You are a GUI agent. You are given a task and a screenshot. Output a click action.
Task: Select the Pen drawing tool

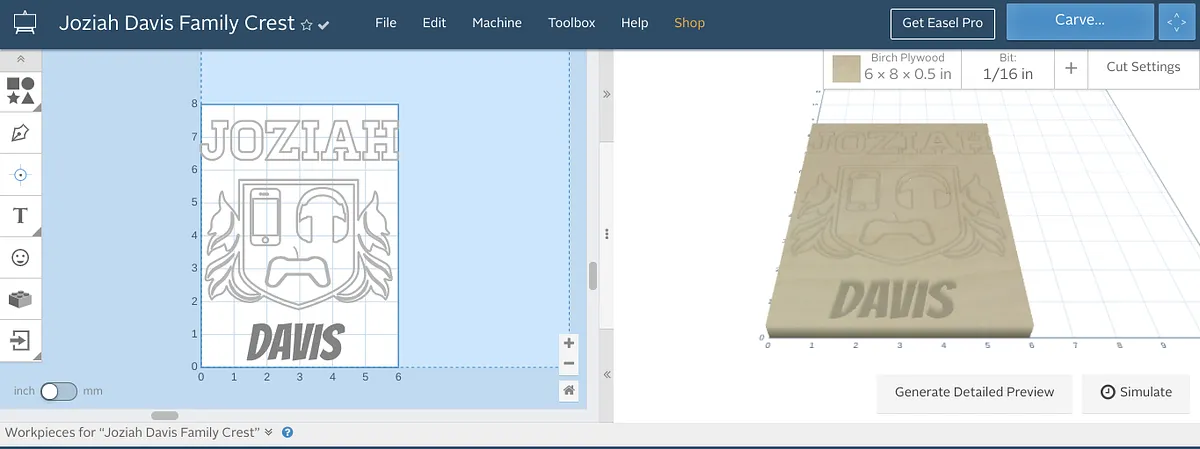pyautogui.click(x=20, y=133)
